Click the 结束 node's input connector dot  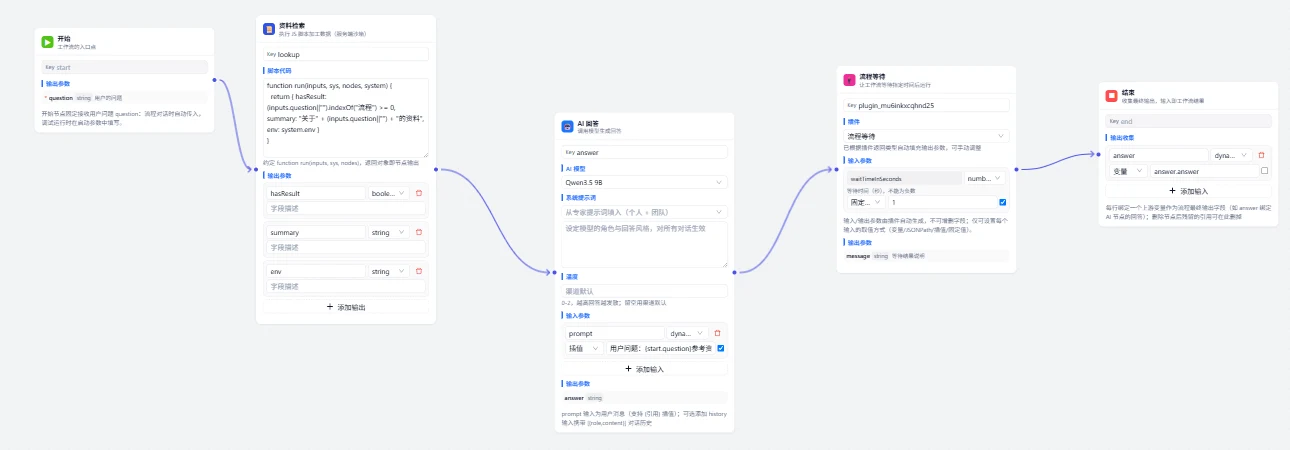click(1097, 154)
